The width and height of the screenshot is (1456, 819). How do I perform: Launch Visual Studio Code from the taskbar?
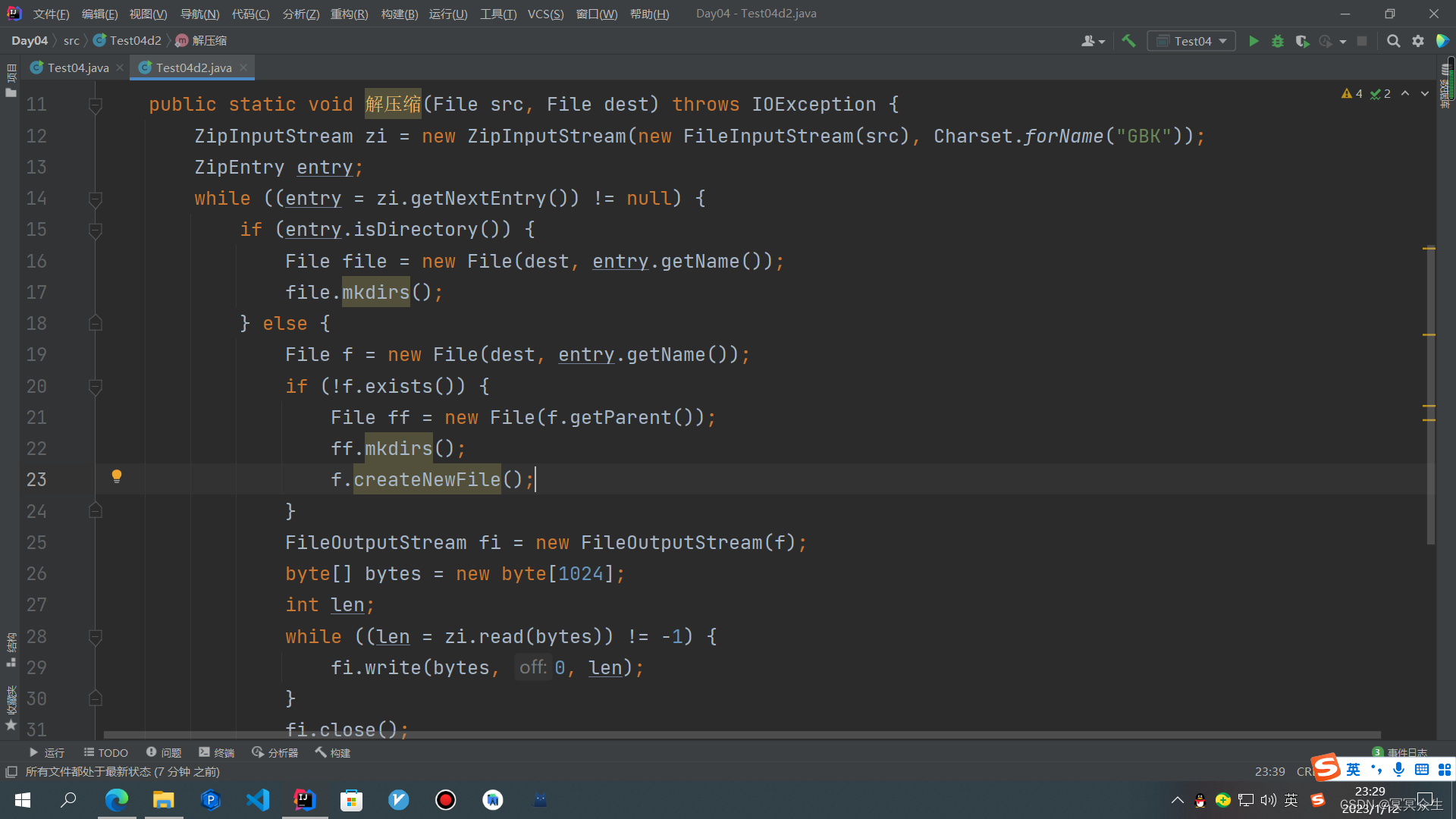point(258,799)
